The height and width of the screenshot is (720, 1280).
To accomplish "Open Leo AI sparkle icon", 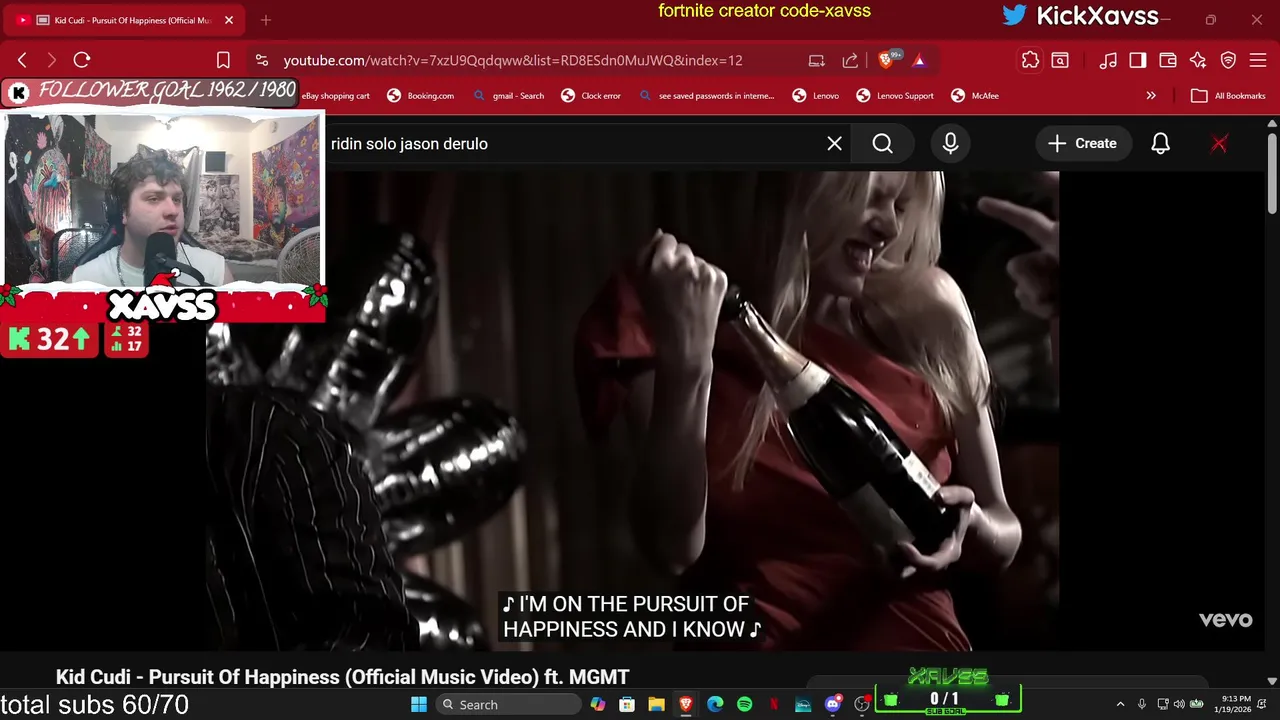I will [1198, 60].
